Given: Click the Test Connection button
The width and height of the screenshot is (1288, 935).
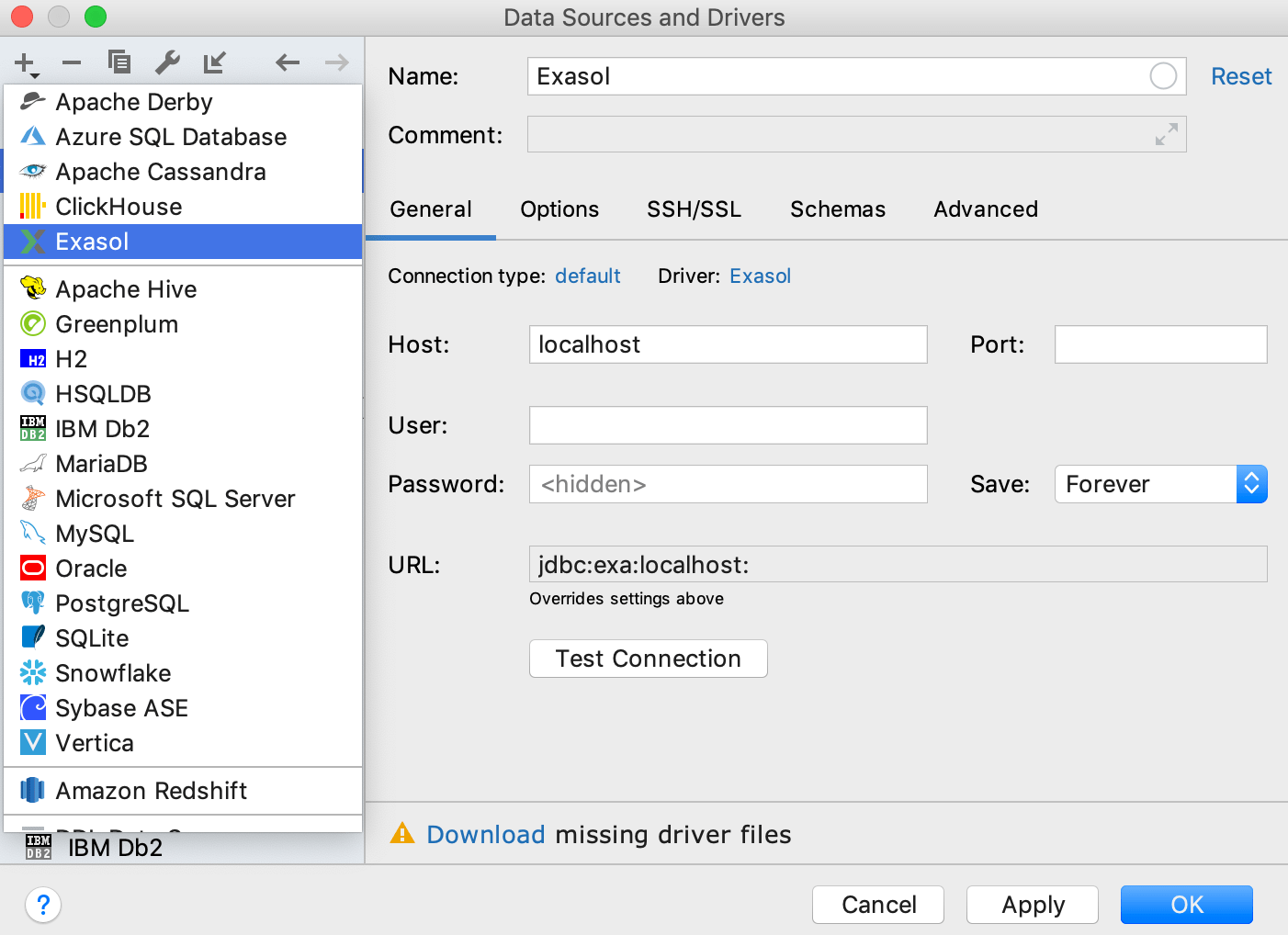Looking at the screenshot, I should (648, 659).
